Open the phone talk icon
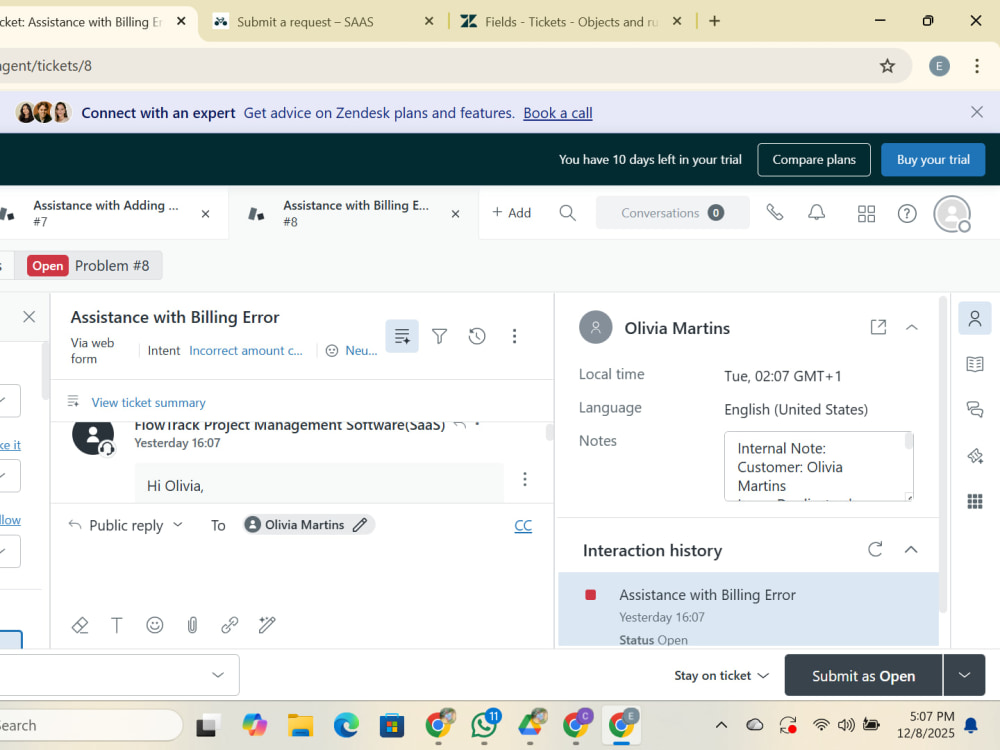1000x750 pixels. 774,212
